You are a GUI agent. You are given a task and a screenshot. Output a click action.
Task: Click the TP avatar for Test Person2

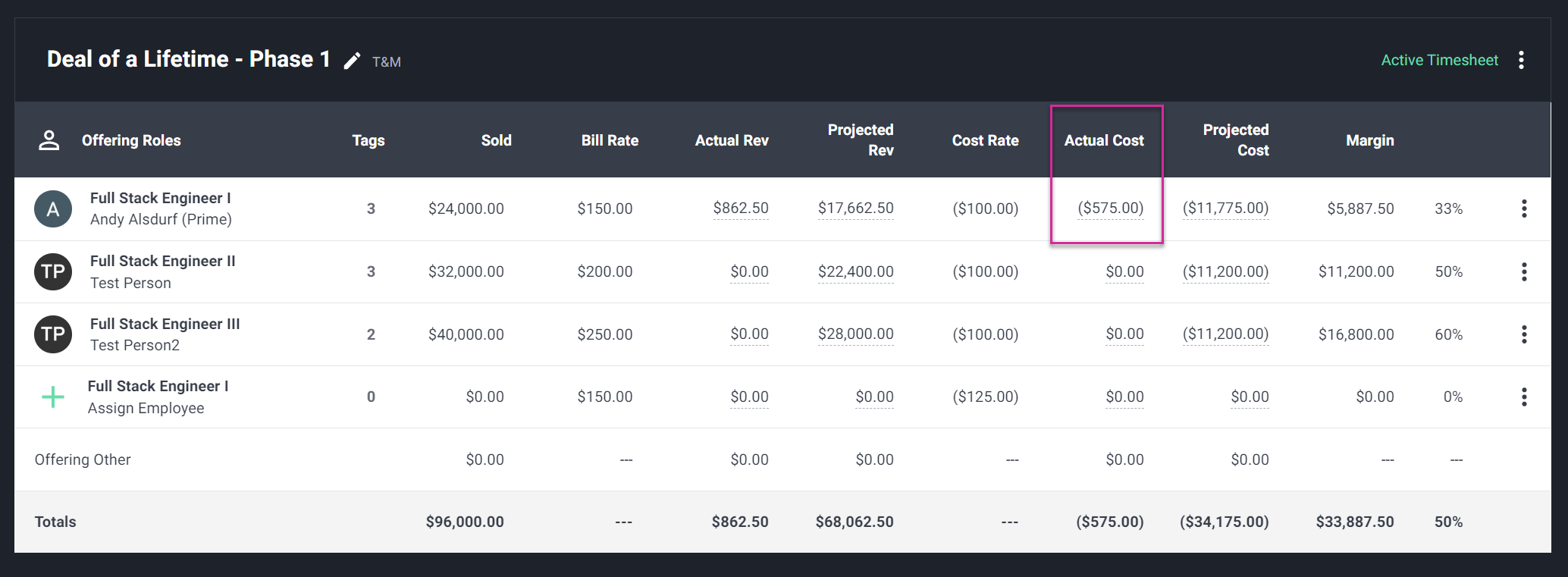click(53, 334)
